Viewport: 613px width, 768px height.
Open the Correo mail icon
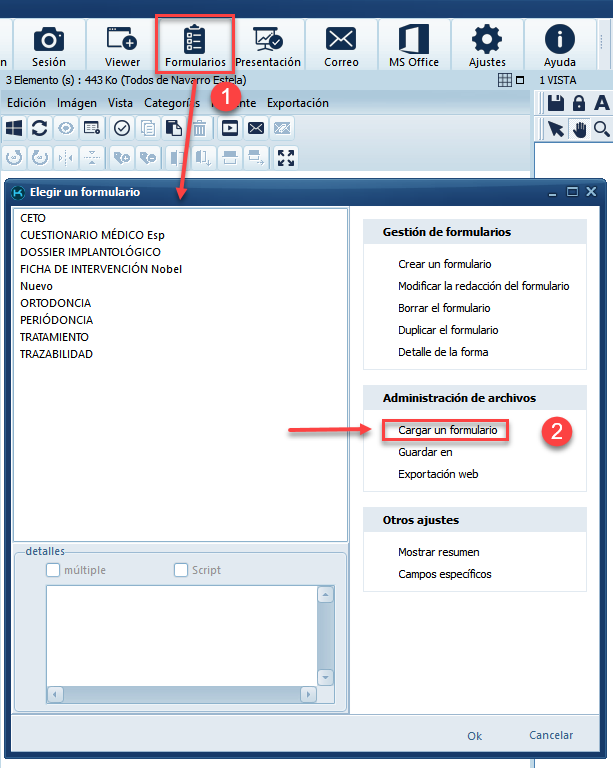pos(341,46)
